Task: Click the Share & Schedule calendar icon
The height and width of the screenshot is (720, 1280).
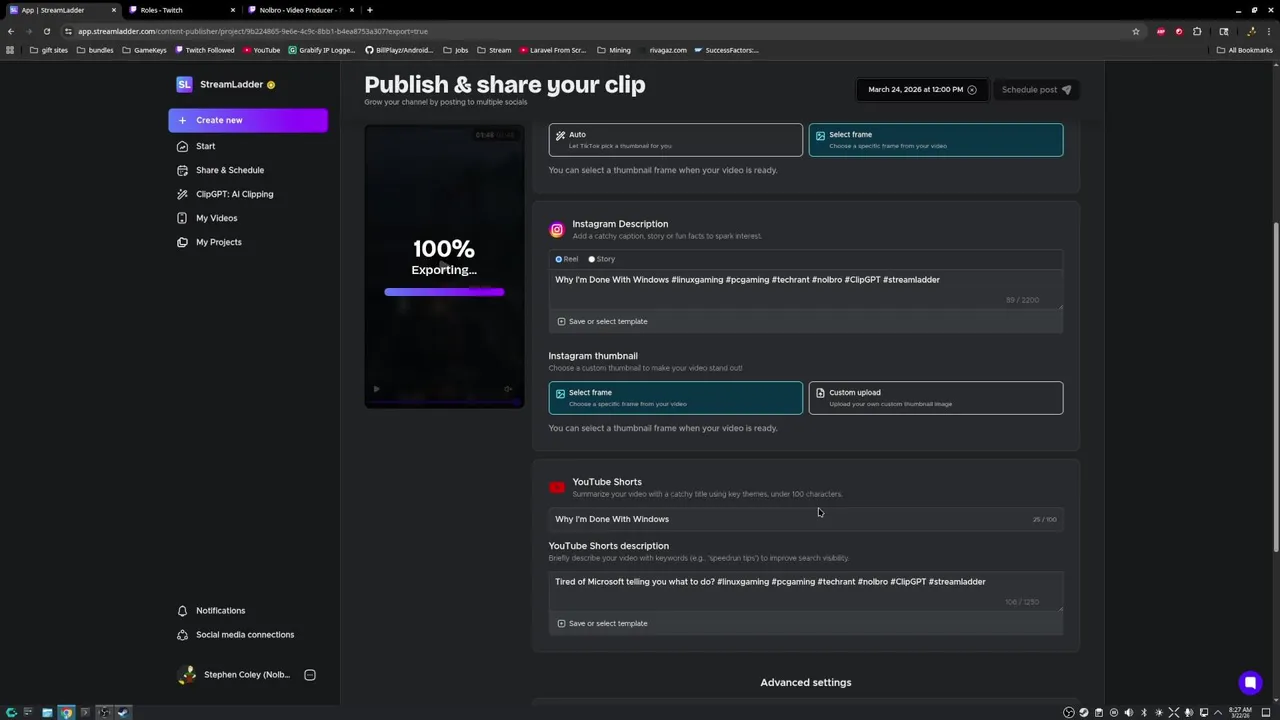Action: click(x=182, y=170)
